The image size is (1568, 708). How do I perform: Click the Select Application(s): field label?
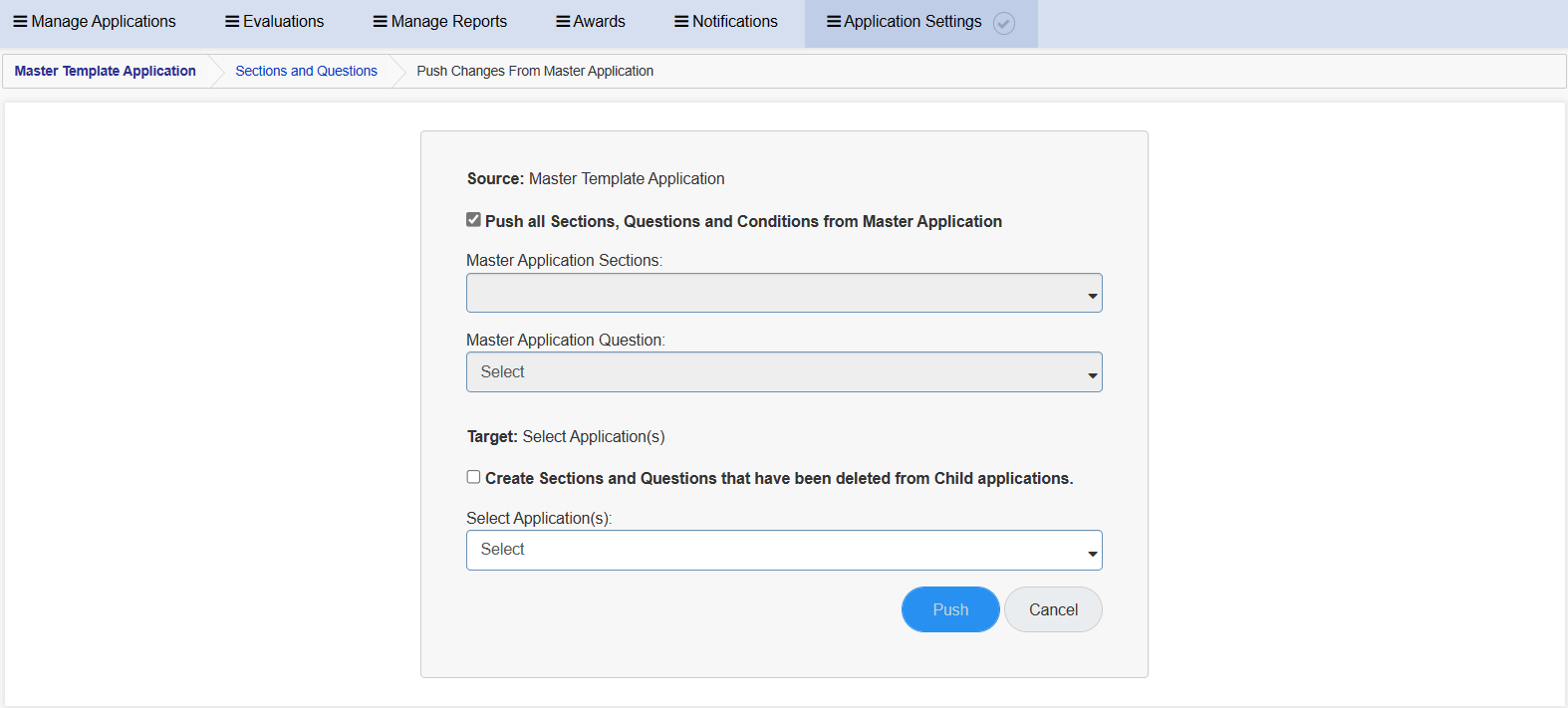click(x=539, y=519)
